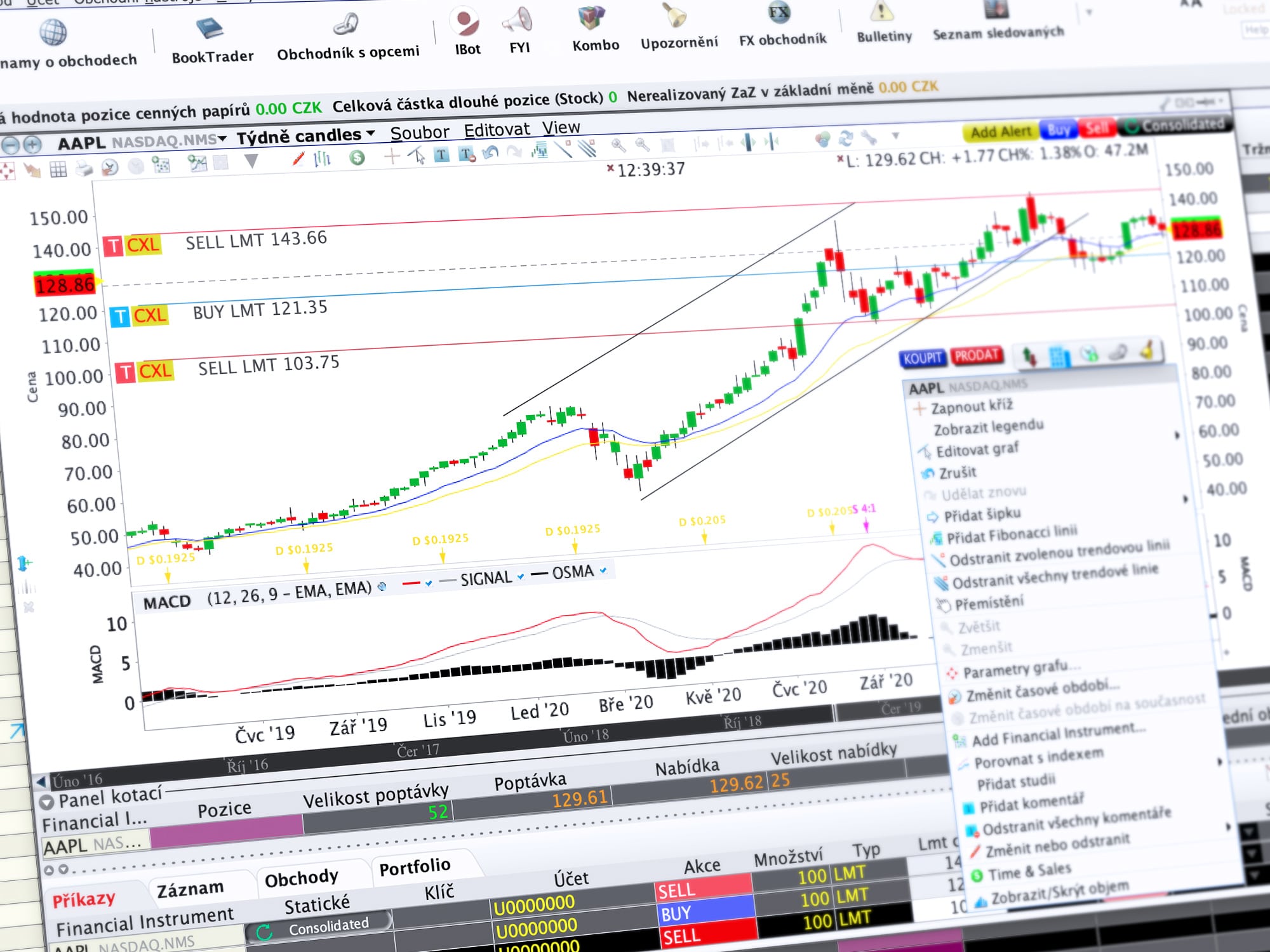Viewport: 1270px width, 952px height.
Task: Click the undo arrow in chart toolbar
Action: coord(490,153)
